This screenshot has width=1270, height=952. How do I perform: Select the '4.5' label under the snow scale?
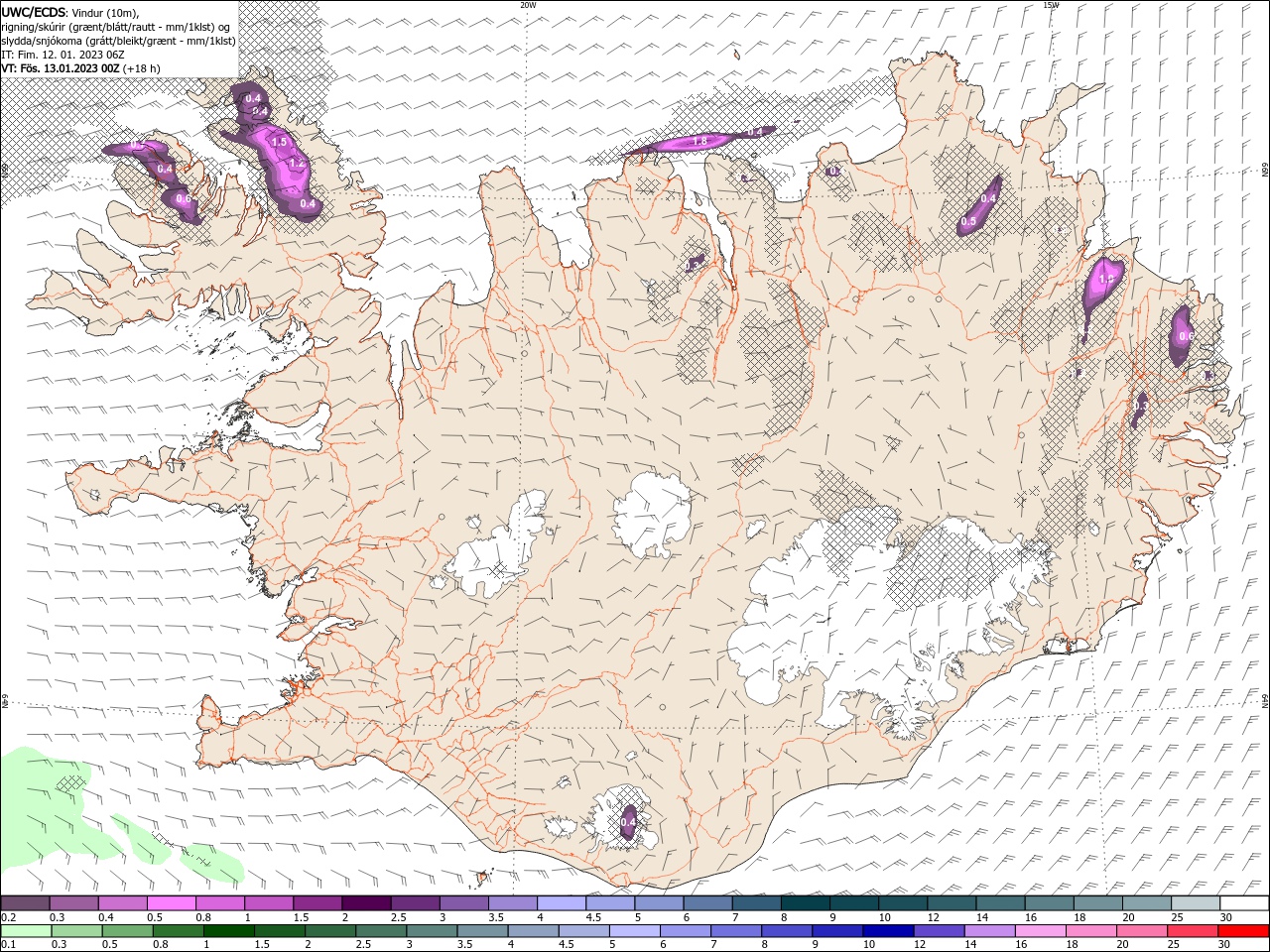coord(593,917)
